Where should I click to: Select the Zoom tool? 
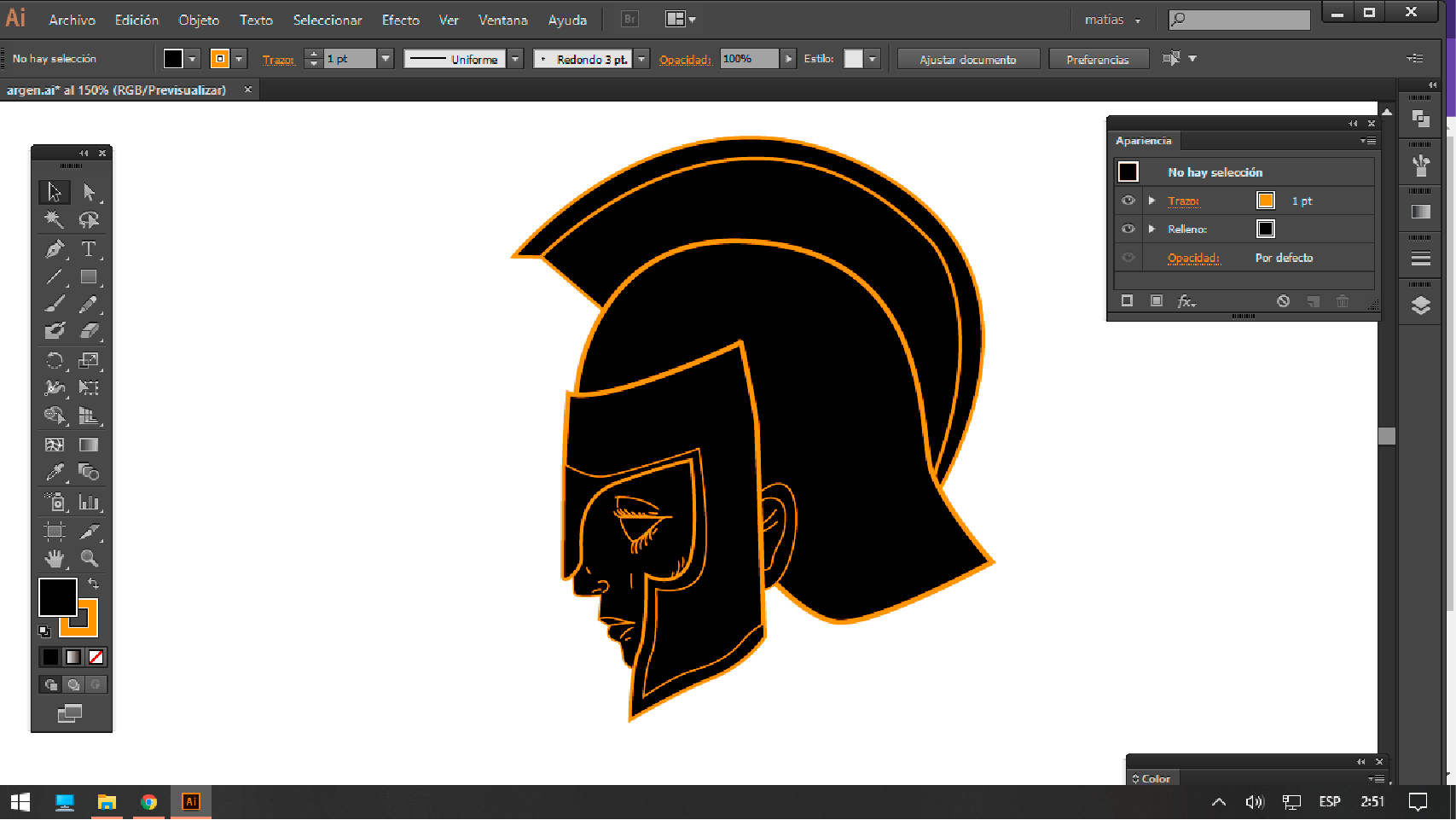(x=89, y=559)
